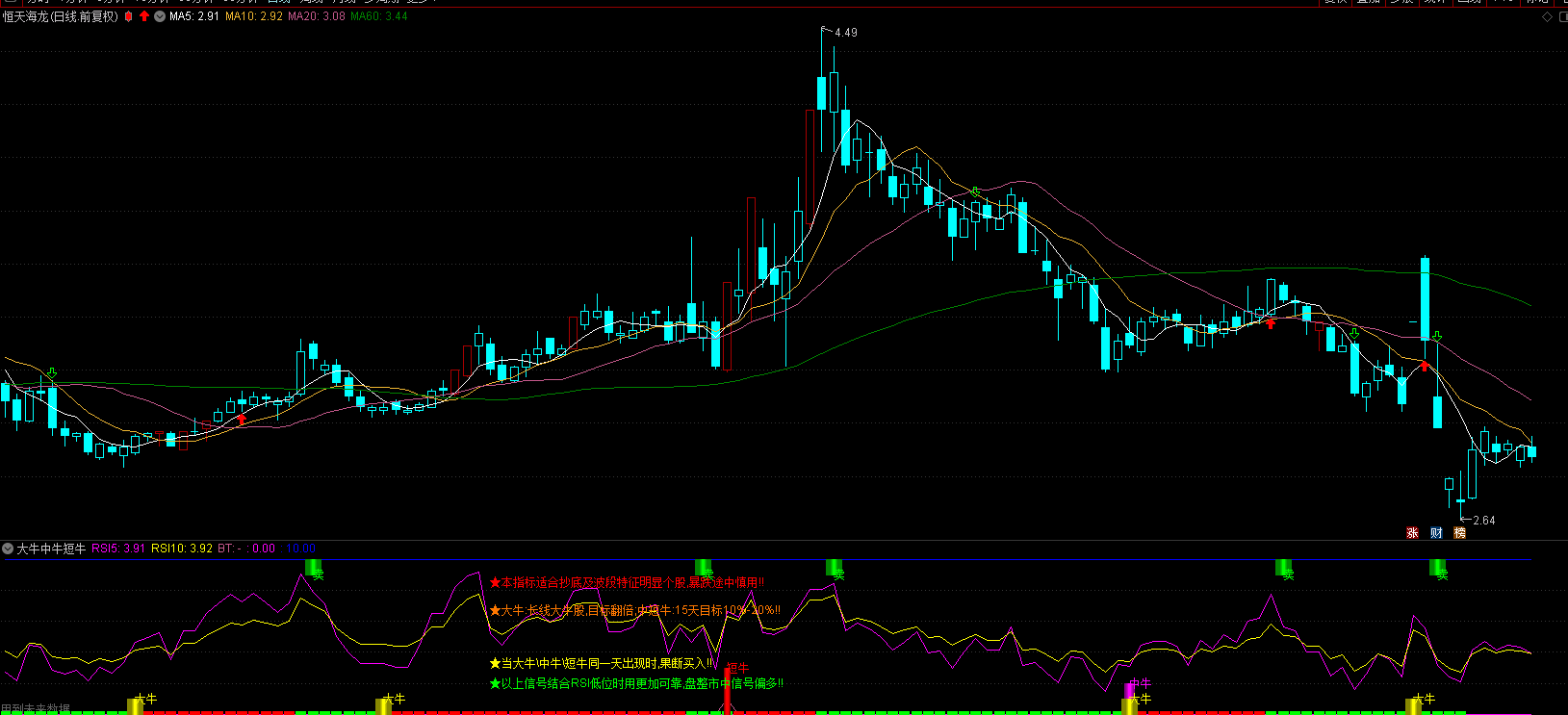Viewport: 1568px width, 715px height.
Task: Click the MA5: 2.91 label
Action: pyautogui.click(x=194, y=16)
